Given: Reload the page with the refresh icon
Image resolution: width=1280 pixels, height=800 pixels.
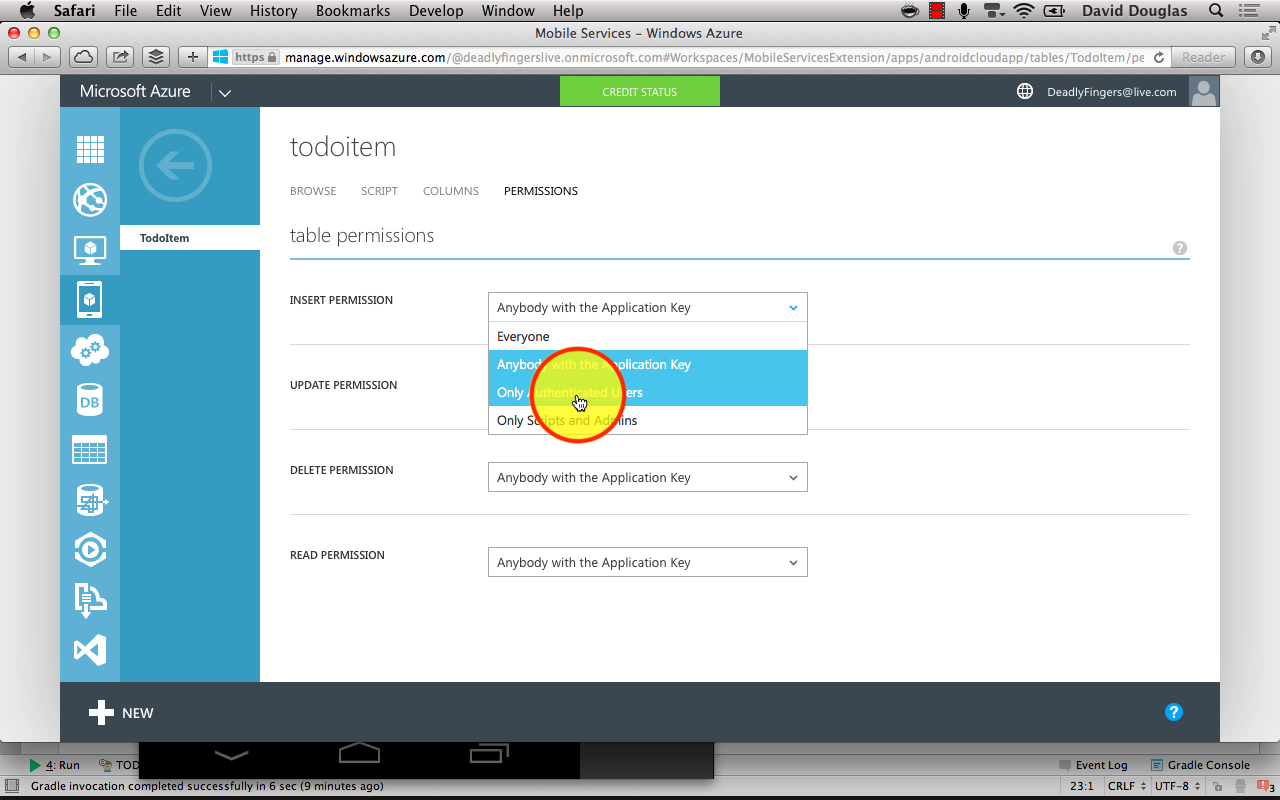Looking at the screenshot, I should [1159, 57].
